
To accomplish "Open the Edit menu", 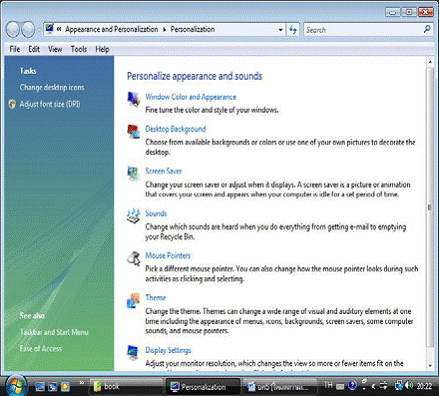I will click(34, 49).
